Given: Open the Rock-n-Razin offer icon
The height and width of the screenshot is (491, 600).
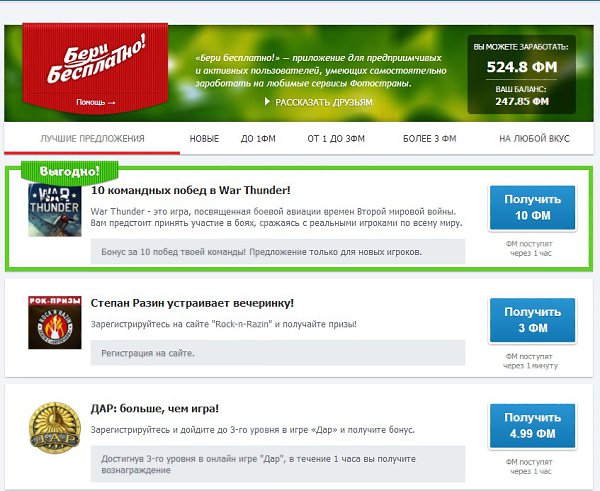Looking at the screenshot, I should click(55, 322).
